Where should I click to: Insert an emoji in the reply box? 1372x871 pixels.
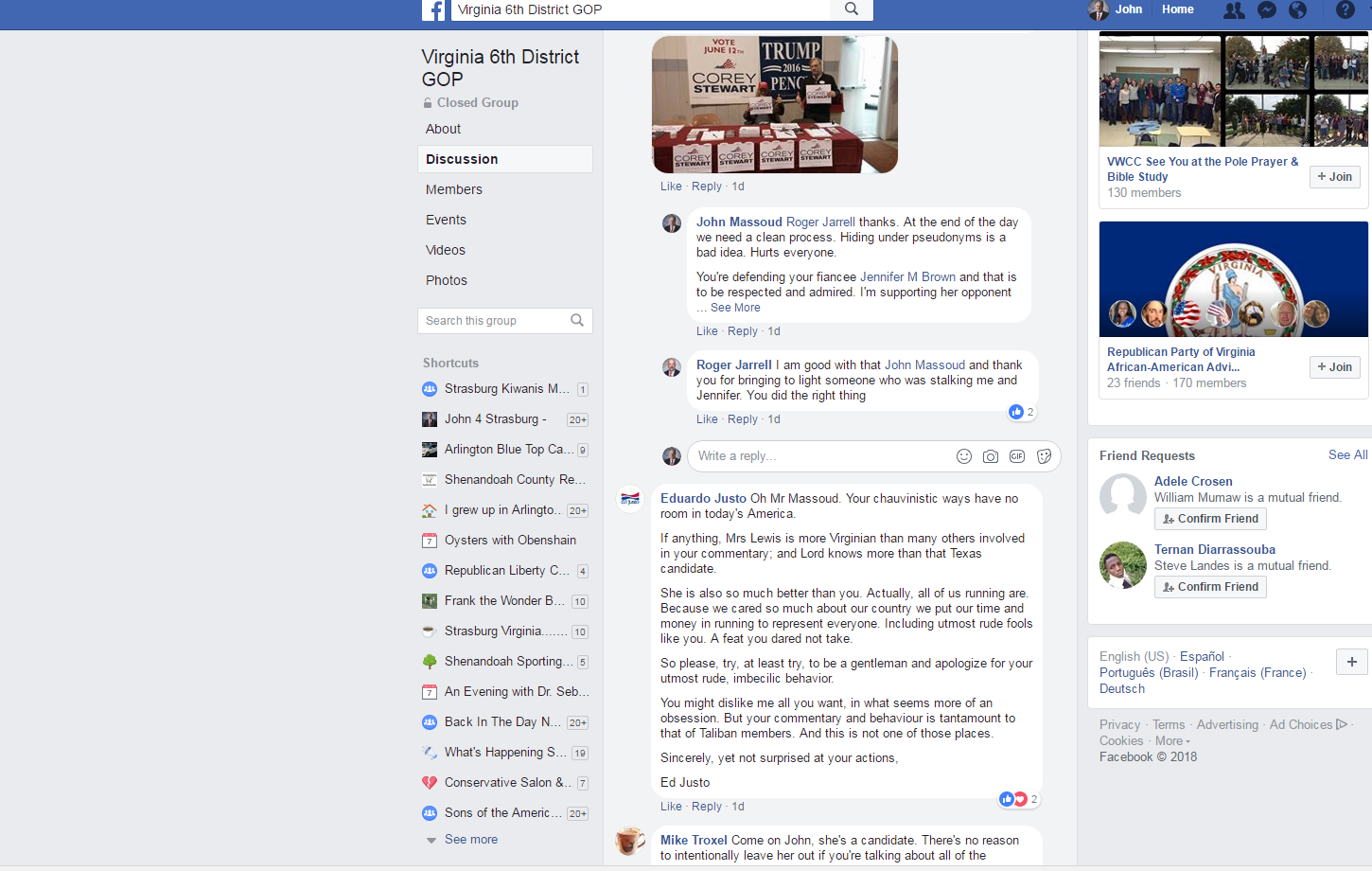(x=964, y=456)
